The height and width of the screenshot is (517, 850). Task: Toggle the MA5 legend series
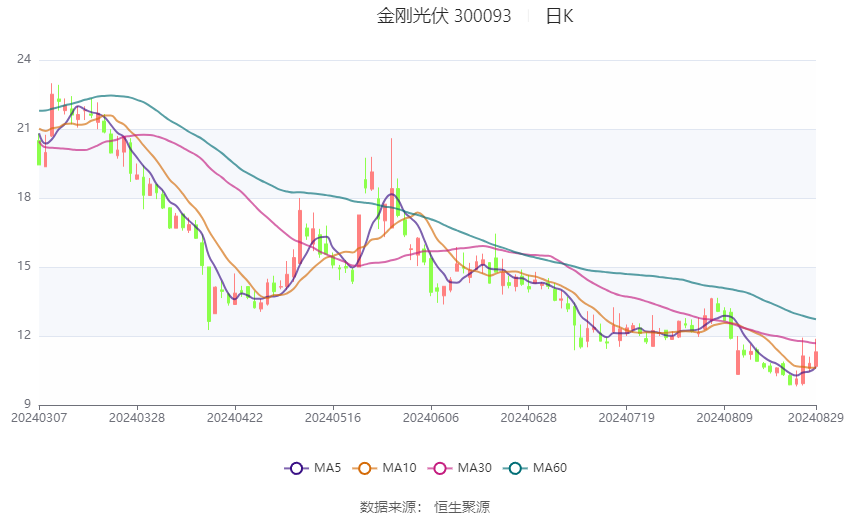tap(313, 468)
